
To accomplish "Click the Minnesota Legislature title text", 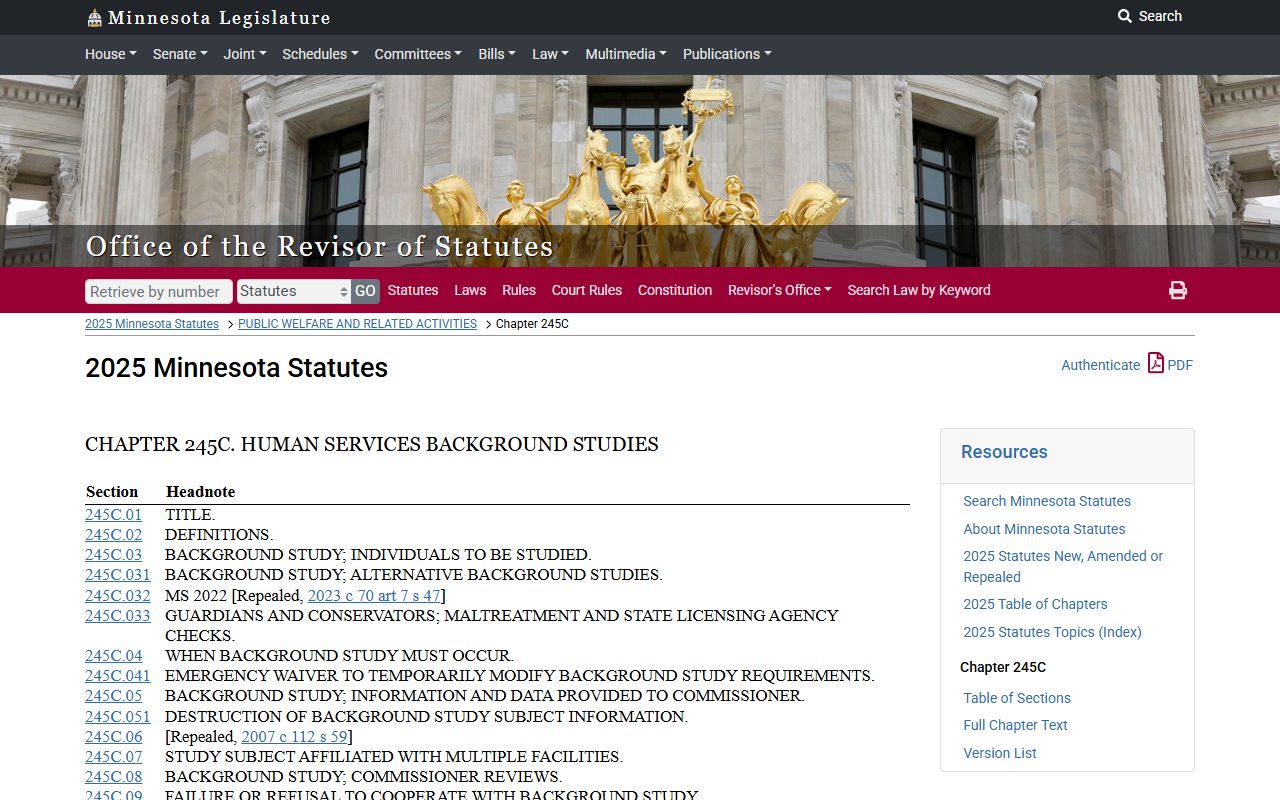I will click(219, 18).
